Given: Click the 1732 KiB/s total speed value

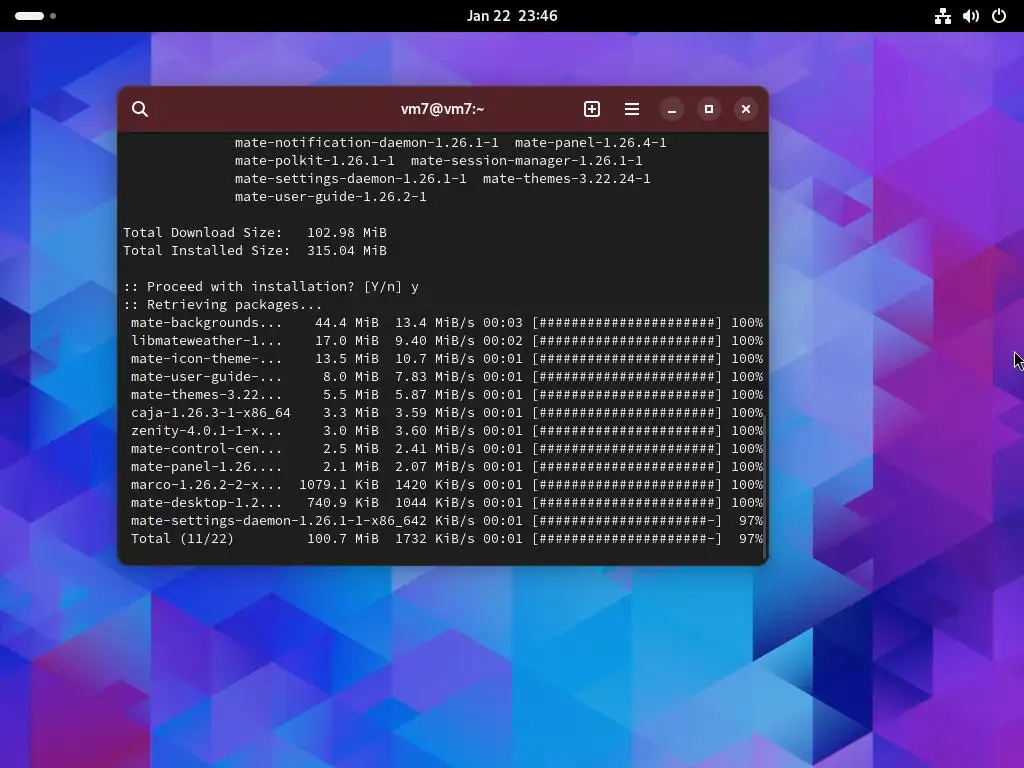Looking at the screenshot, I should pos(434,539).
